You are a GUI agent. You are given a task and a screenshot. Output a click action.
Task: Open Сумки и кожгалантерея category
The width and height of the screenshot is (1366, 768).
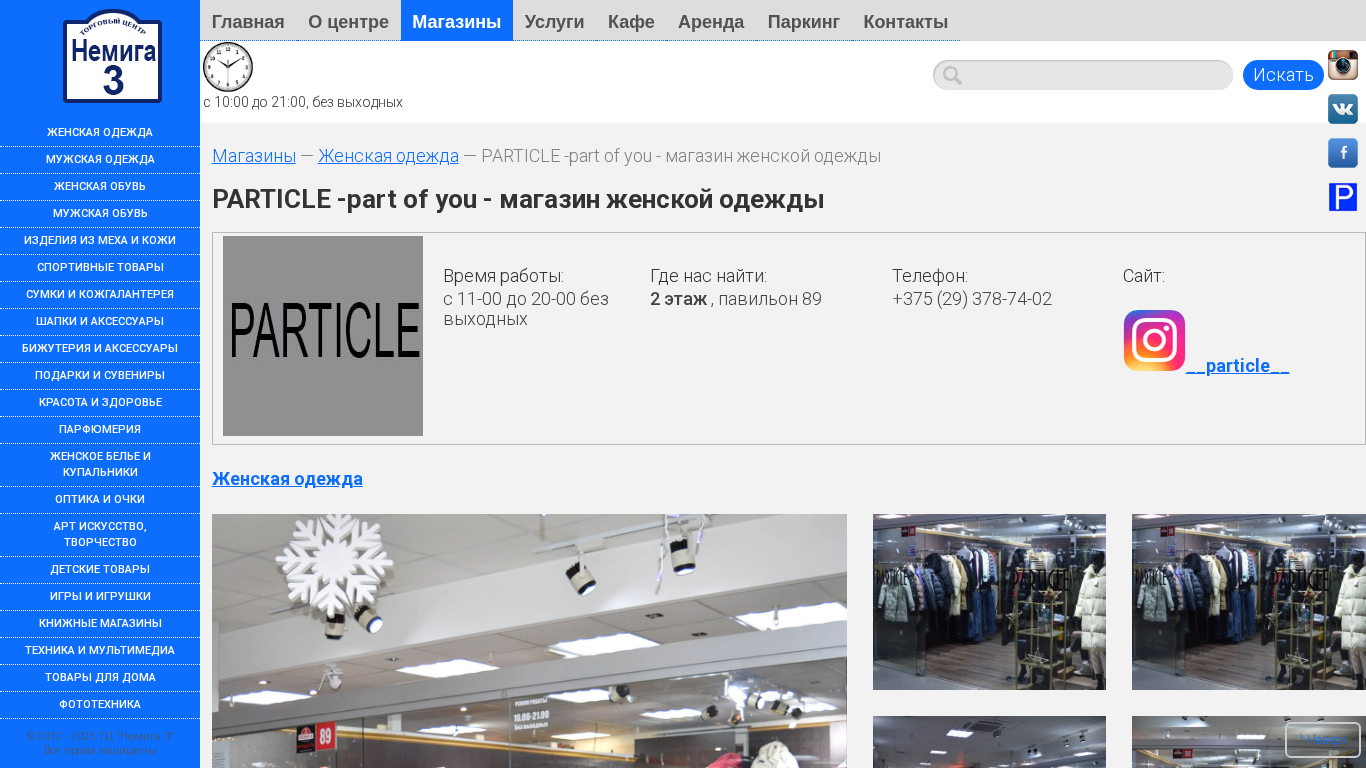coord(100,295)
